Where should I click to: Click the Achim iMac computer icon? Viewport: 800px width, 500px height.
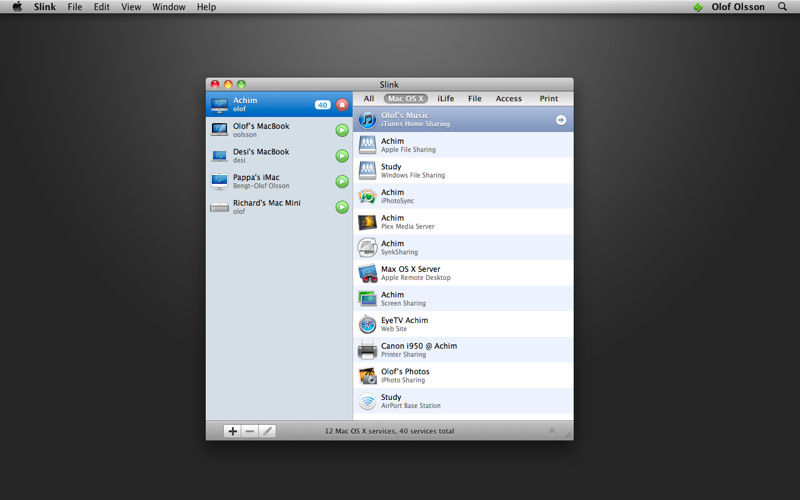[x=219, y=105]
